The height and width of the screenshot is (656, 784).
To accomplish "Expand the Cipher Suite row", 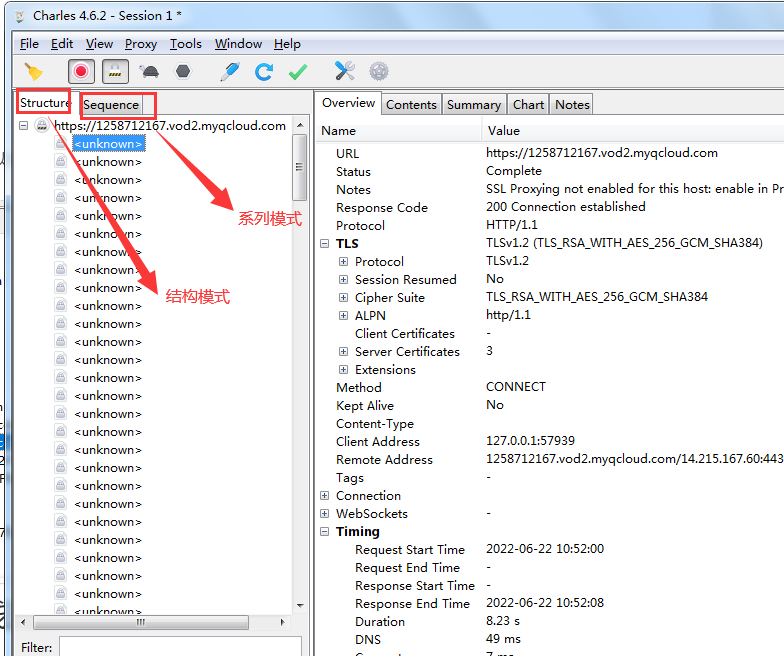I will coord(344,298).
